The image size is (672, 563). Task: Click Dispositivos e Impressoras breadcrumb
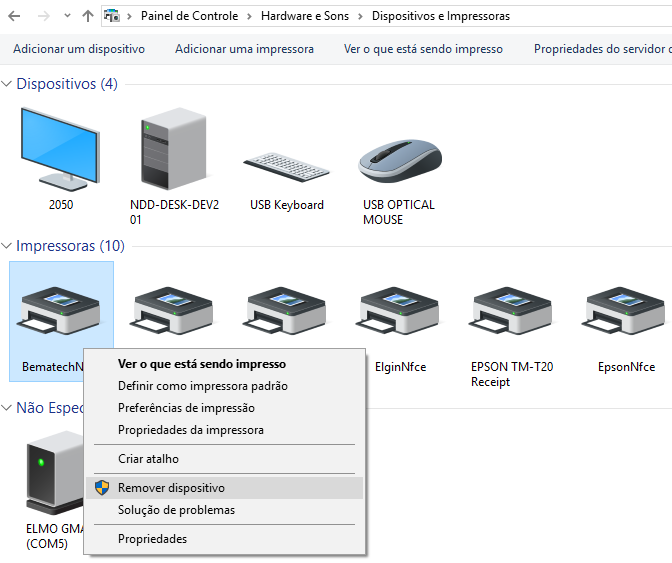pos(441,16)
